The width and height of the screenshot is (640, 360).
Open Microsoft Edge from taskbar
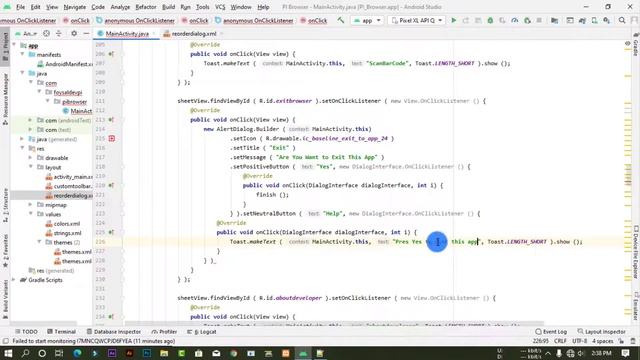[77, 353]
